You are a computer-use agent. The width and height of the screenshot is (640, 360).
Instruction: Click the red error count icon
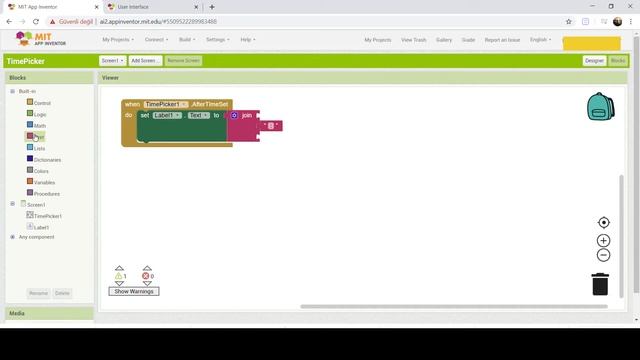[x=145, y=276]
